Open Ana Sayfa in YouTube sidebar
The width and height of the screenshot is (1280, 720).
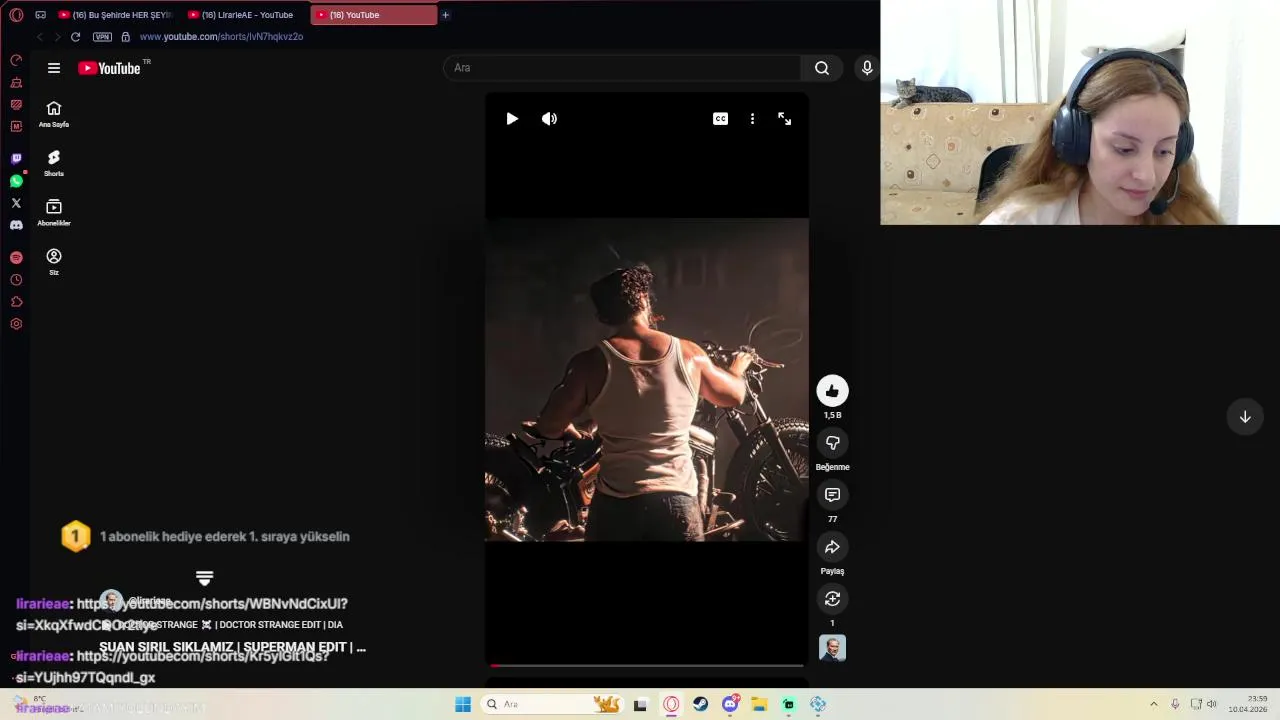[54, 114]
